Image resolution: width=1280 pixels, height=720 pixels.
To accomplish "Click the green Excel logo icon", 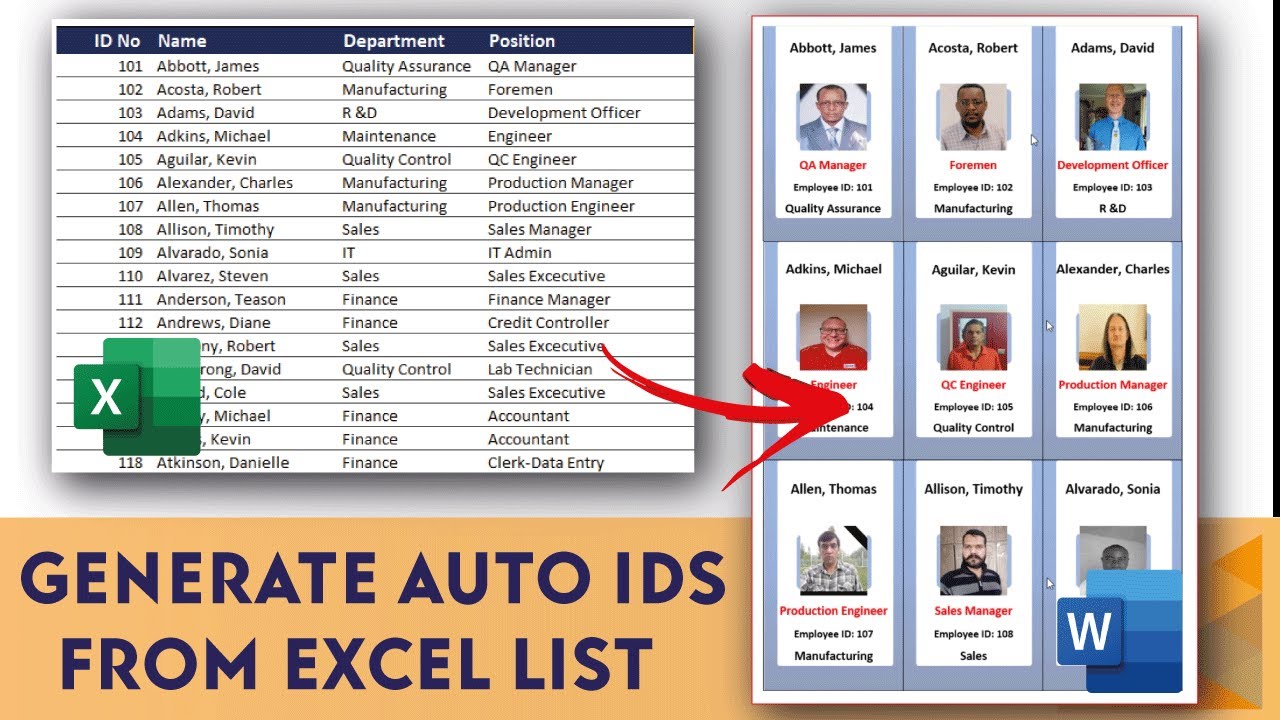I will (138, 396).
